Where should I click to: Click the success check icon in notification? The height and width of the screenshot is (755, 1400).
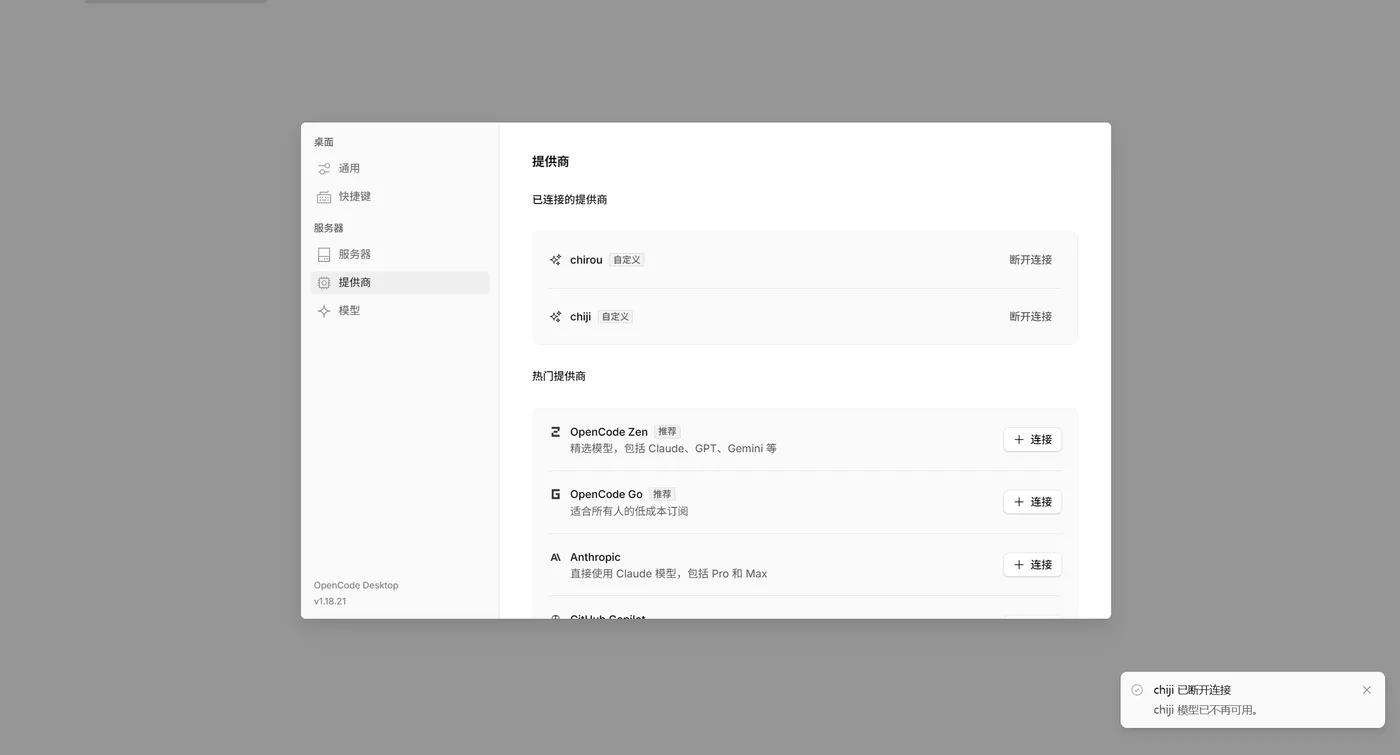[1137, 690]
